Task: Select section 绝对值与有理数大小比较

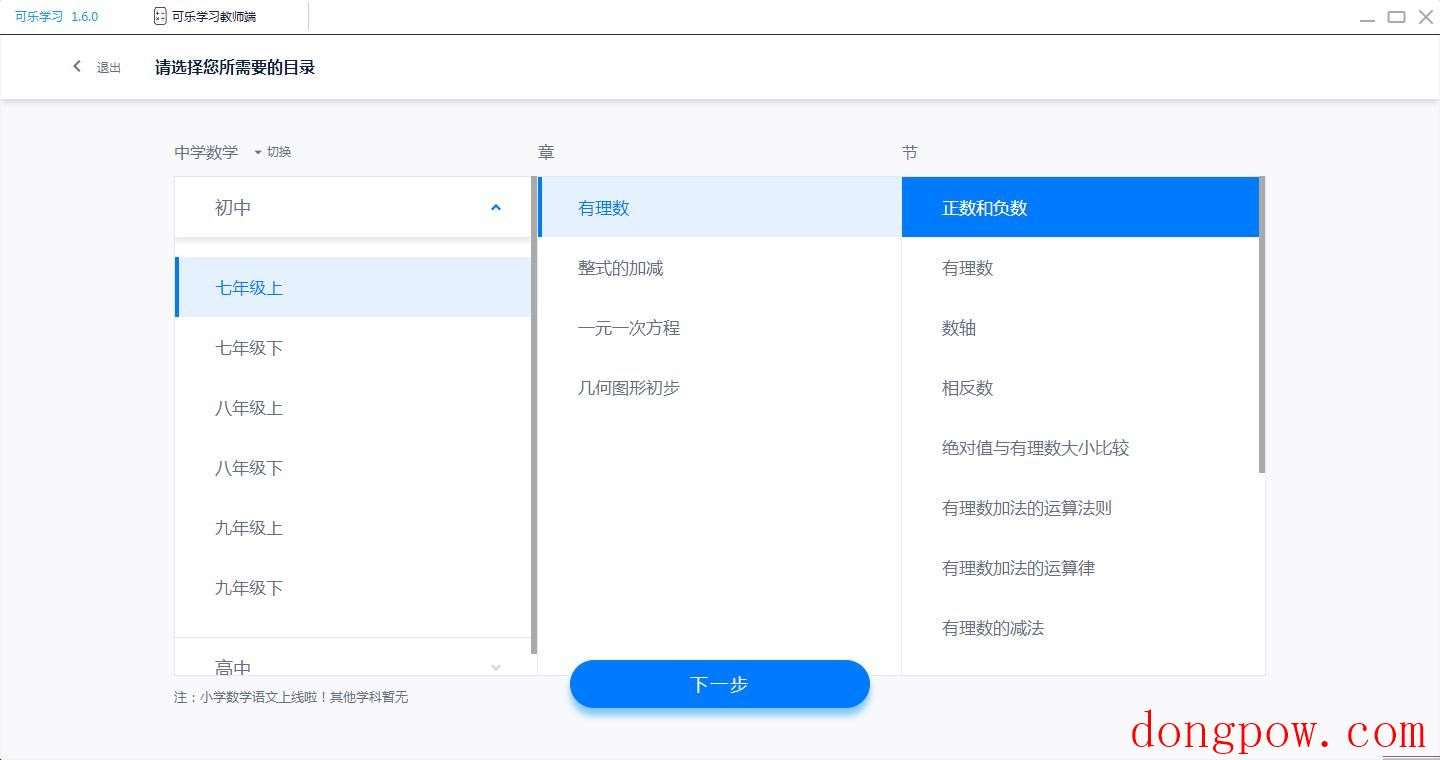Action: pyautogui.click(x=1080, y=448)
